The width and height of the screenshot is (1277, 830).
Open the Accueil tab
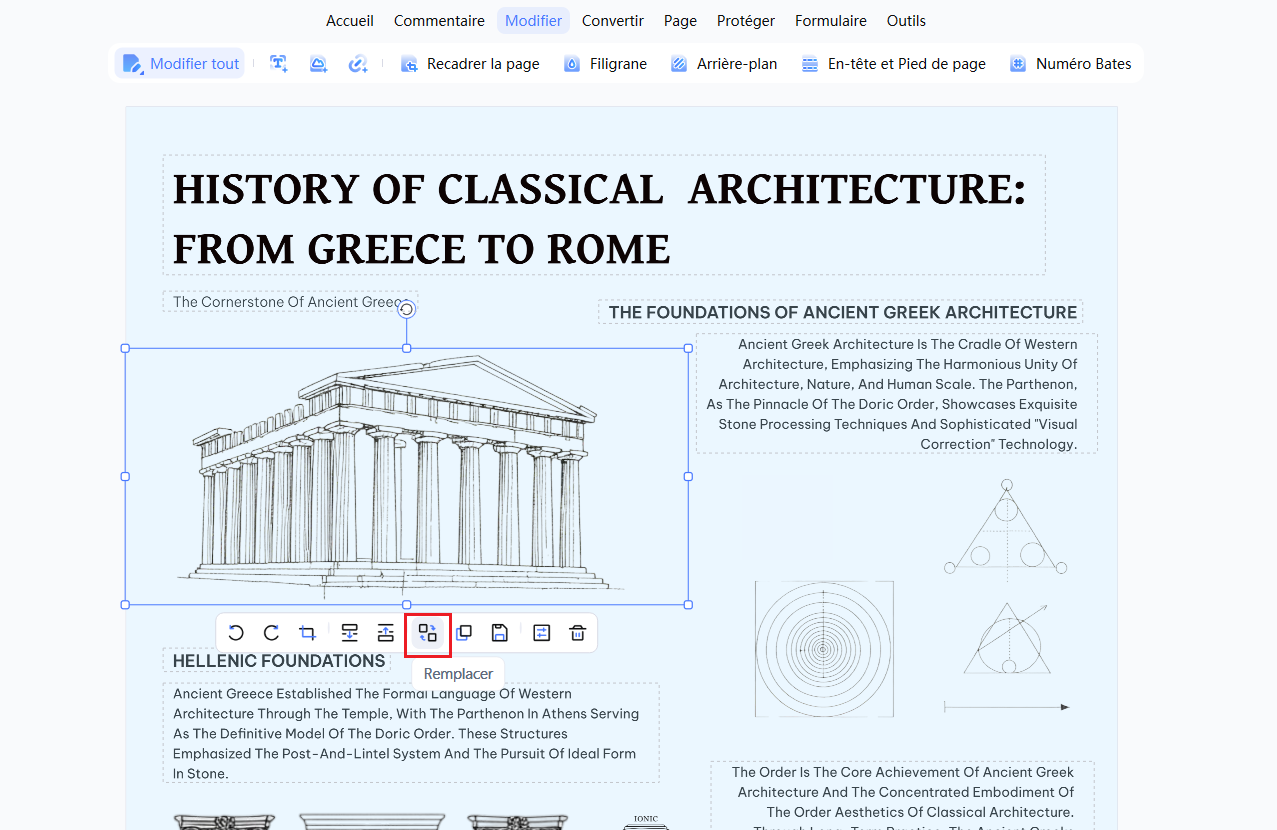350,21
